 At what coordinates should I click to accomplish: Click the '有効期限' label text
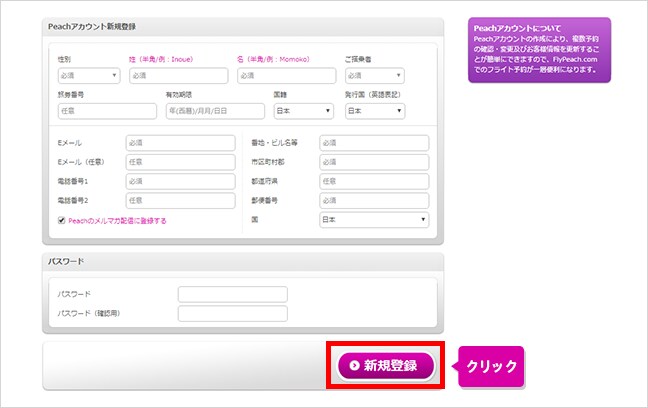(179, 95)
